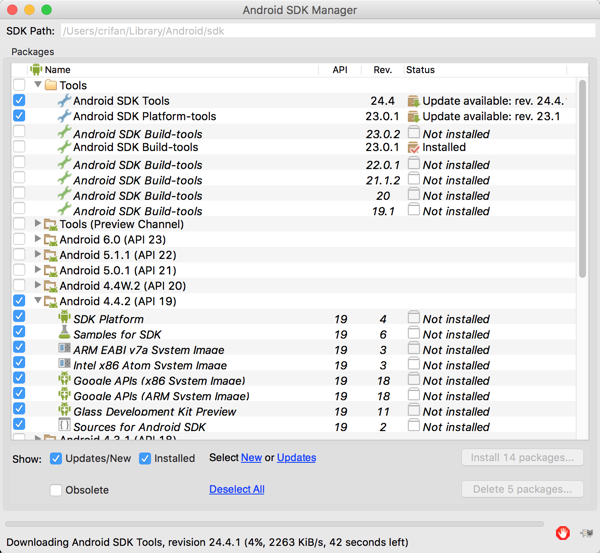The height and width of the screenshot is (553, 600).
Task: Click the Glass Development Kit Preview icon
Action: tap(65, 411)
